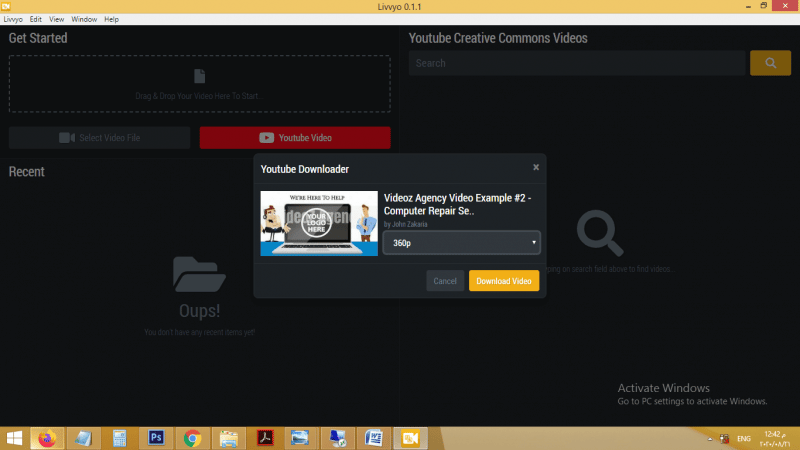Expand the 360p quality dropdown

pyautogui.click(x=461, y=243)
